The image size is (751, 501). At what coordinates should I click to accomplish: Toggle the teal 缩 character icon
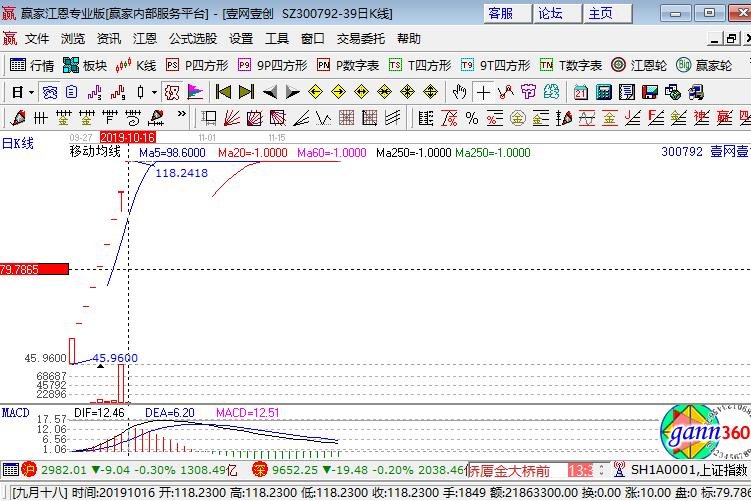click(x=551, y=92)
